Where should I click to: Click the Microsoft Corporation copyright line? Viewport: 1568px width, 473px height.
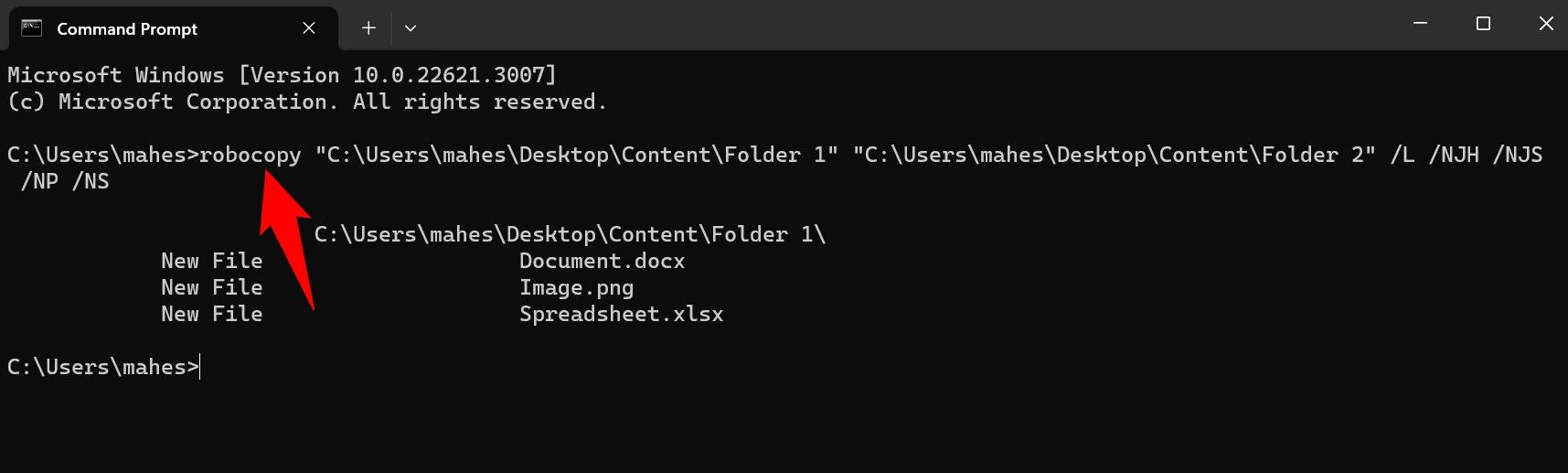[x=306, y=102]
